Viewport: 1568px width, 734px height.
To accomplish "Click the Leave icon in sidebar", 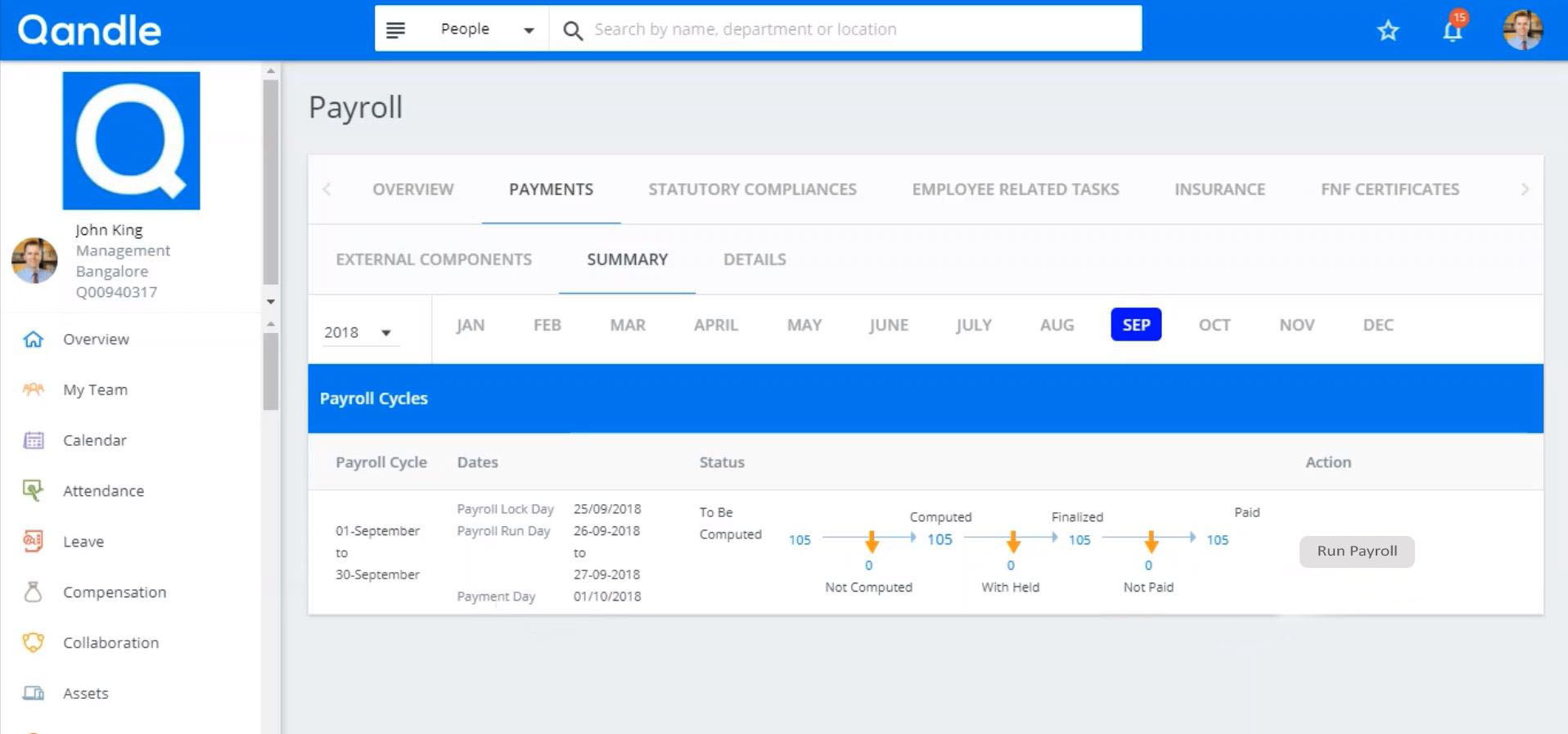I will (33, 542).
